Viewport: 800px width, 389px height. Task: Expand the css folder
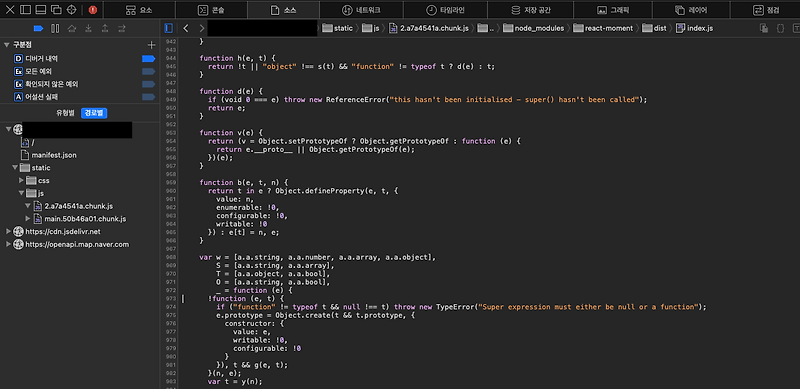pyautogui.click(x=21, y=180)
